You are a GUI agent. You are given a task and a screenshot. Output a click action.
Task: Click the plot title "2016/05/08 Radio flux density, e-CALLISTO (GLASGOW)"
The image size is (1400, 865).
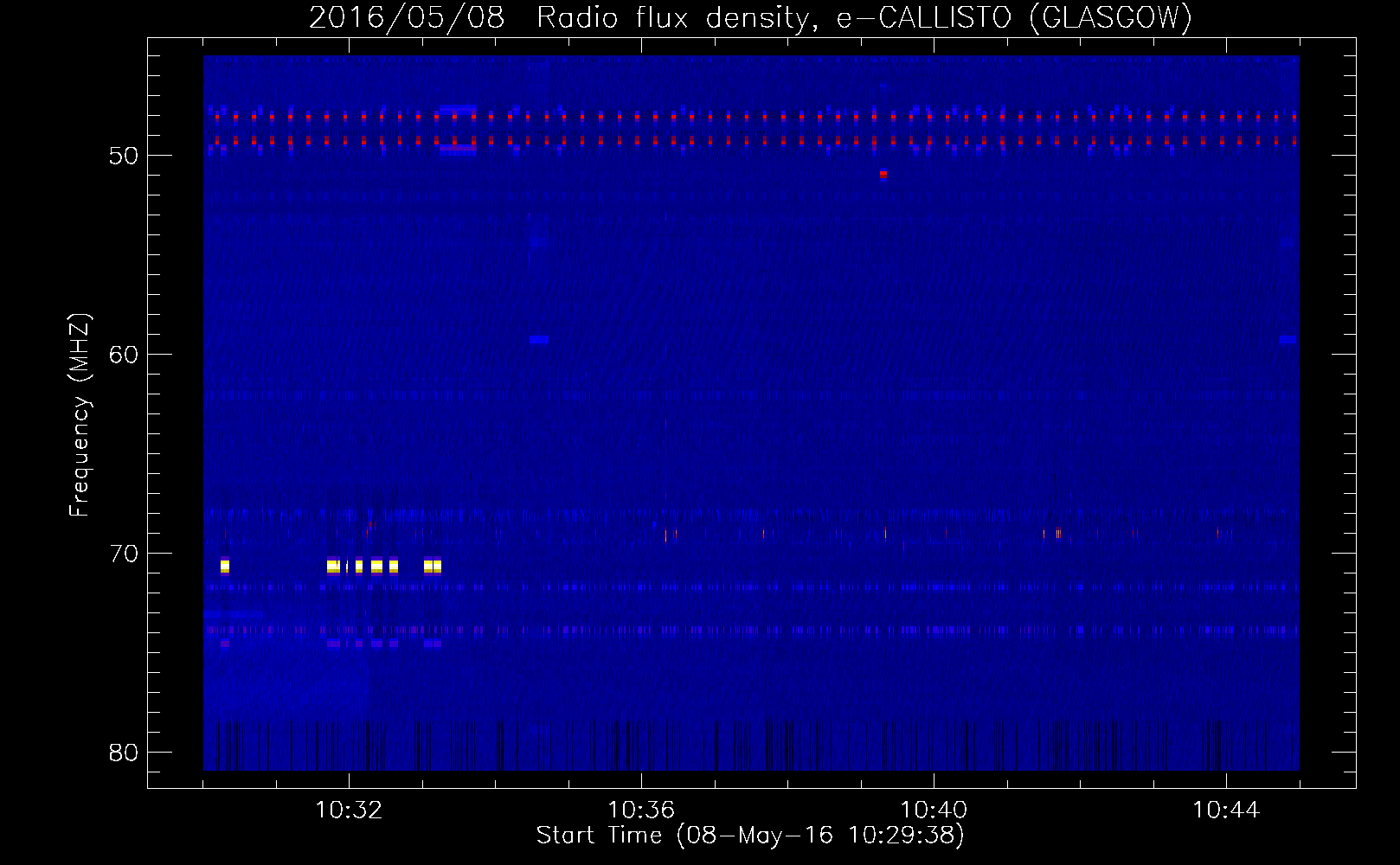coord(750,17)
